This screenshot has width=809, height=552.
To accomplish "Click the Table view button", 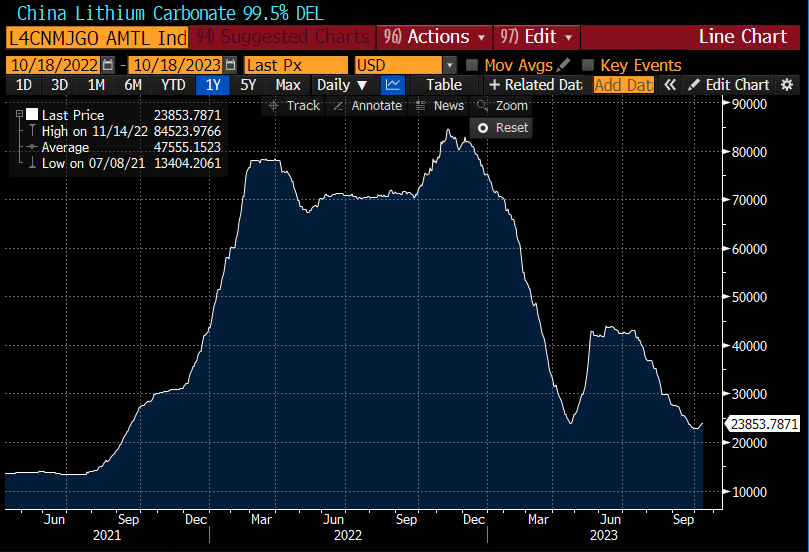I will tap(444, 85).
